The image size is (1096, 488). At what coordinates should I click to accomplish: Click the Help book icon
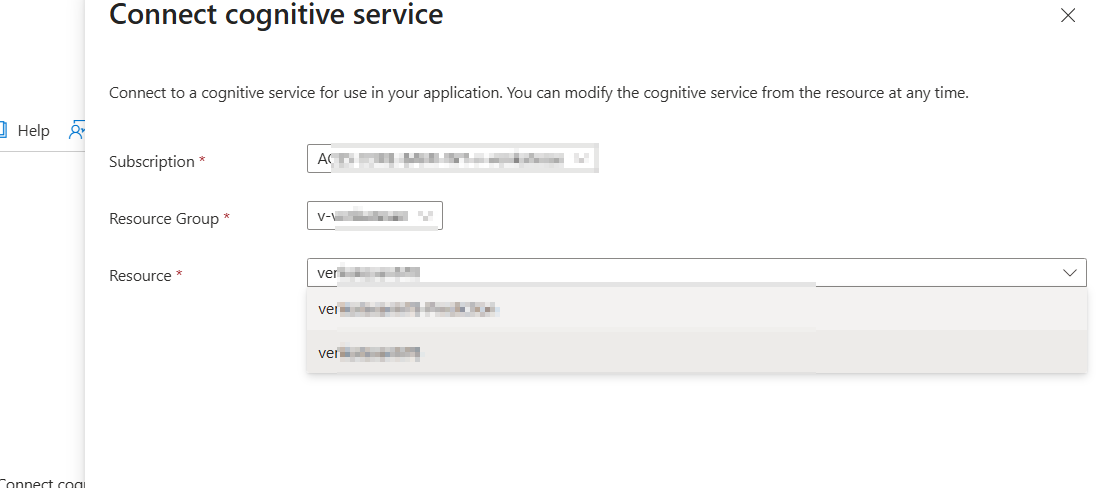tap(3, 130)
